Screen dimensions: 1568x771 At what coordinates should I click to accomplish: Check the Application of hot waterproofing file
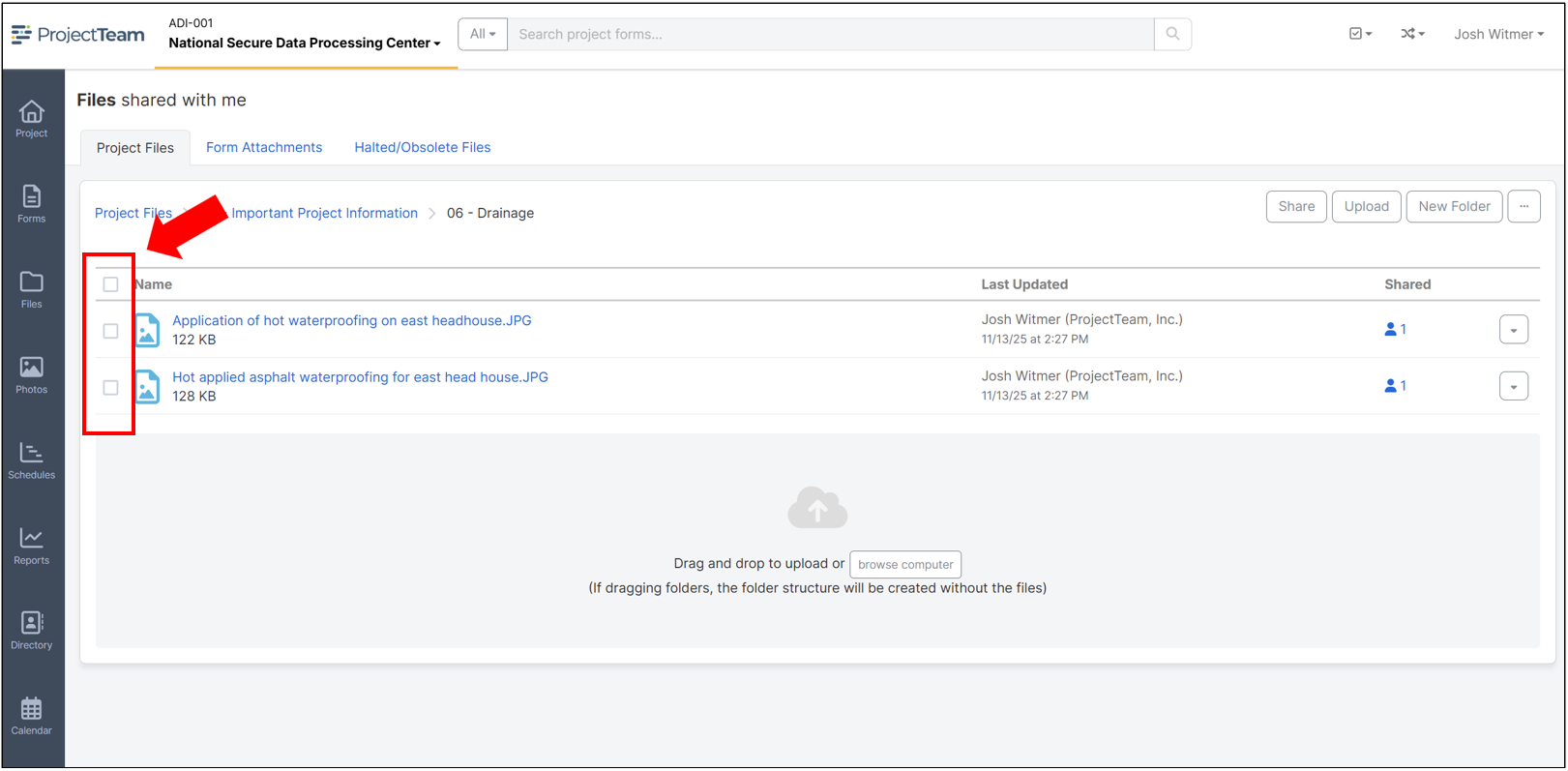pos(111,331)
